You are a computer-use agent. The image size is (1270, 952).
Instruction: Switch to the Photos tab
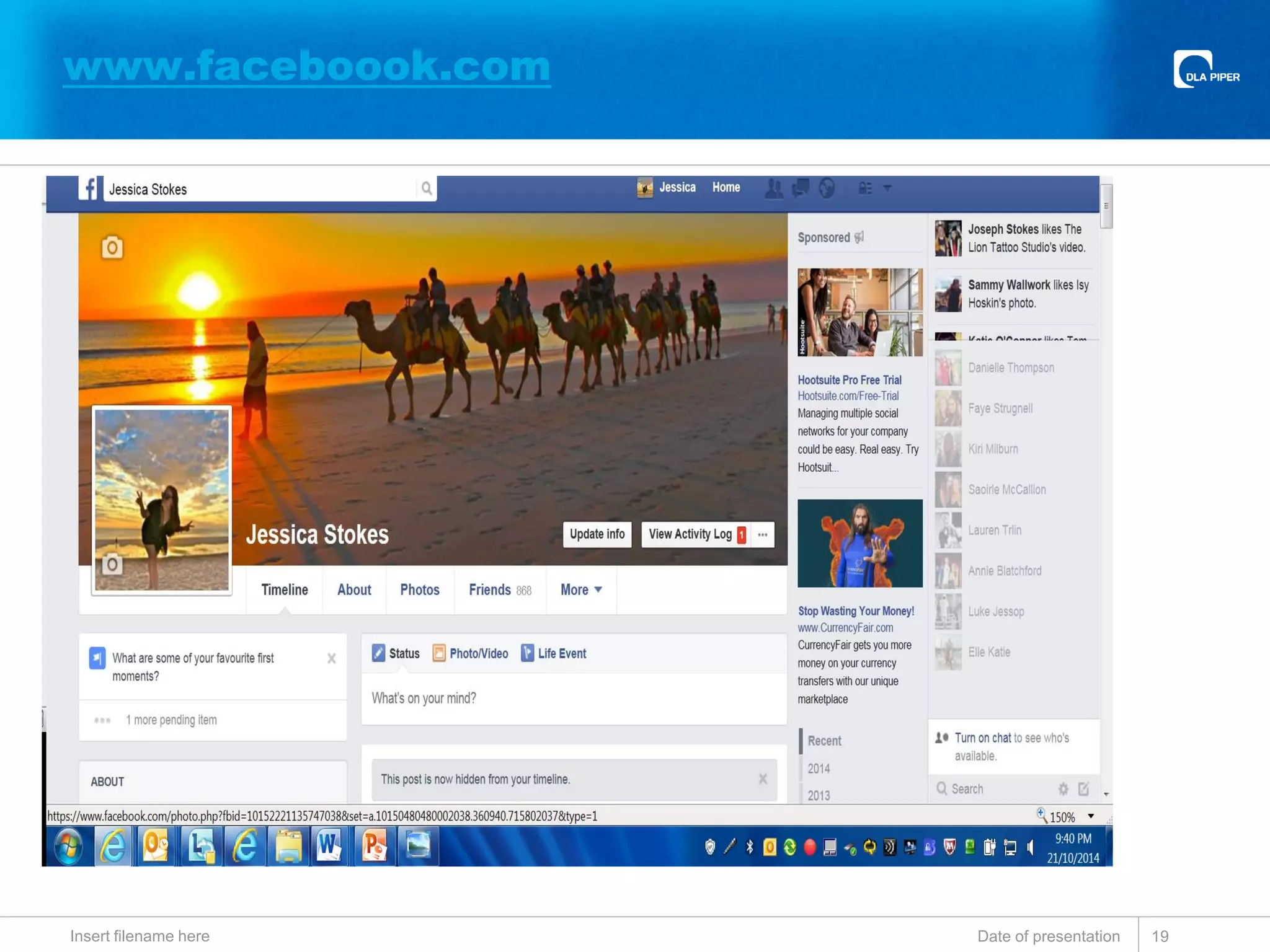(x=420, y=590)
